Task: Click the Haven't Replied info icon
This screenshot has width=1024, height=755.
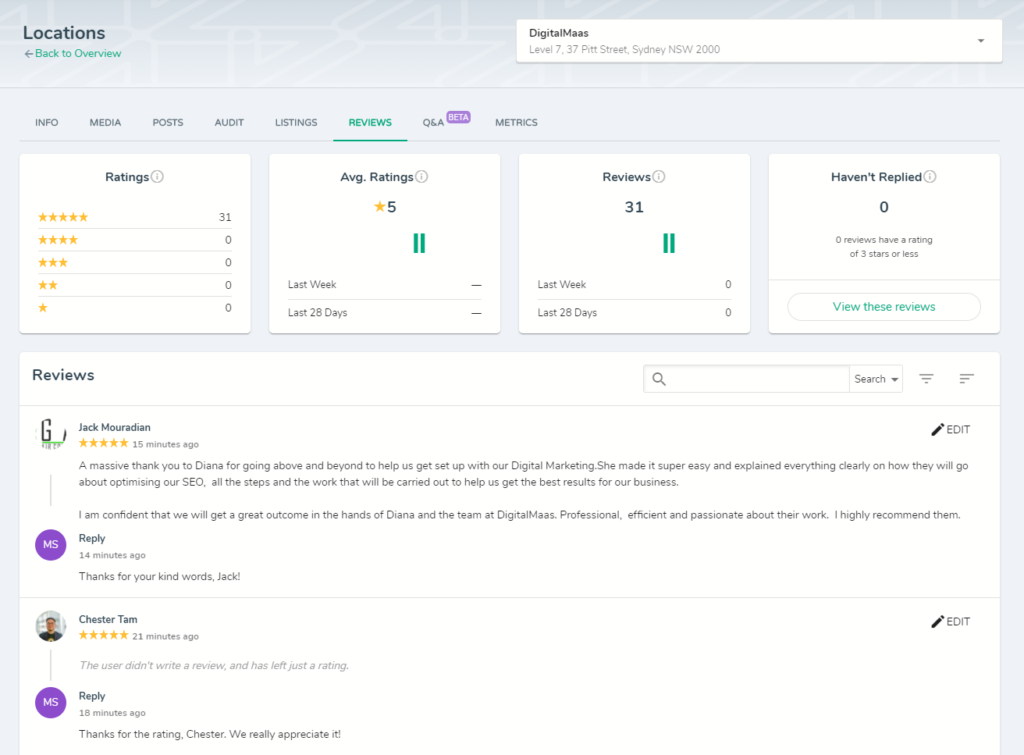Action: (930, 177)
